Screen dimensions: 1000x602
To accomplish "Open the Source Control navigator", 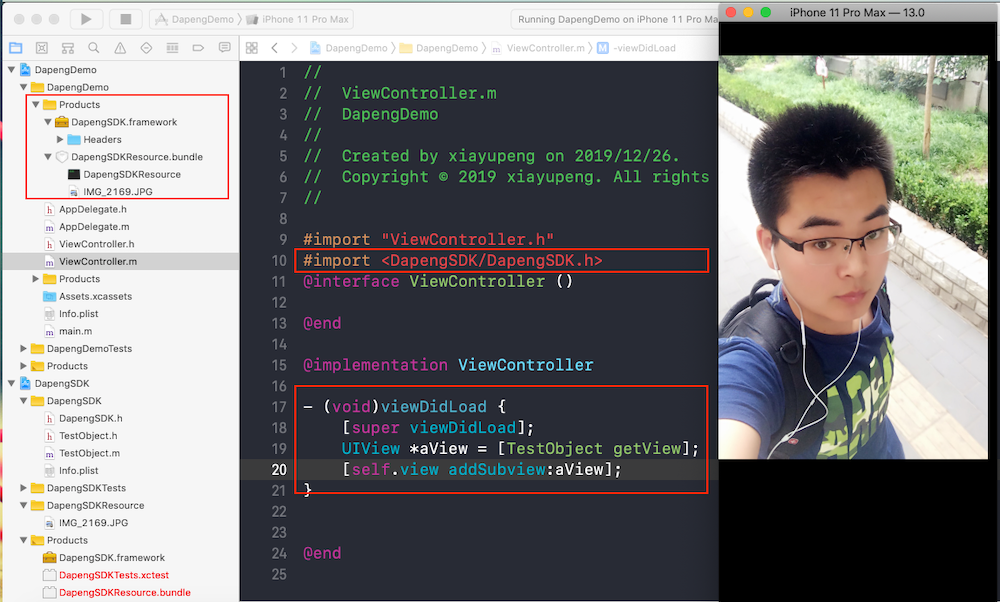I will pyautogui.click(x=43, y=47).
